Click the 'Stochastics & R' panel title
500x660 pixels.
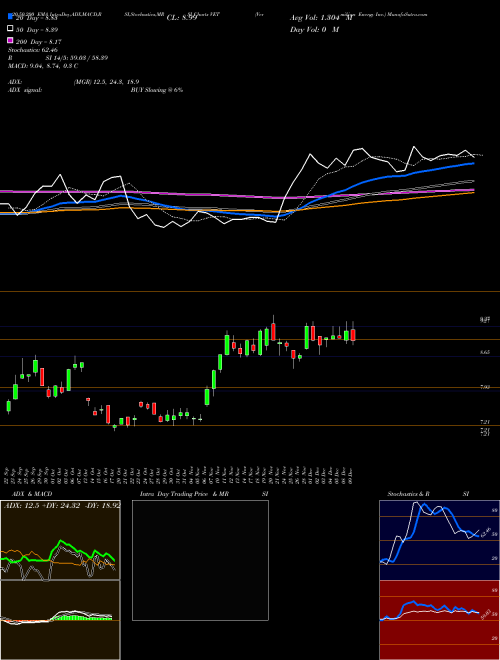408,494
